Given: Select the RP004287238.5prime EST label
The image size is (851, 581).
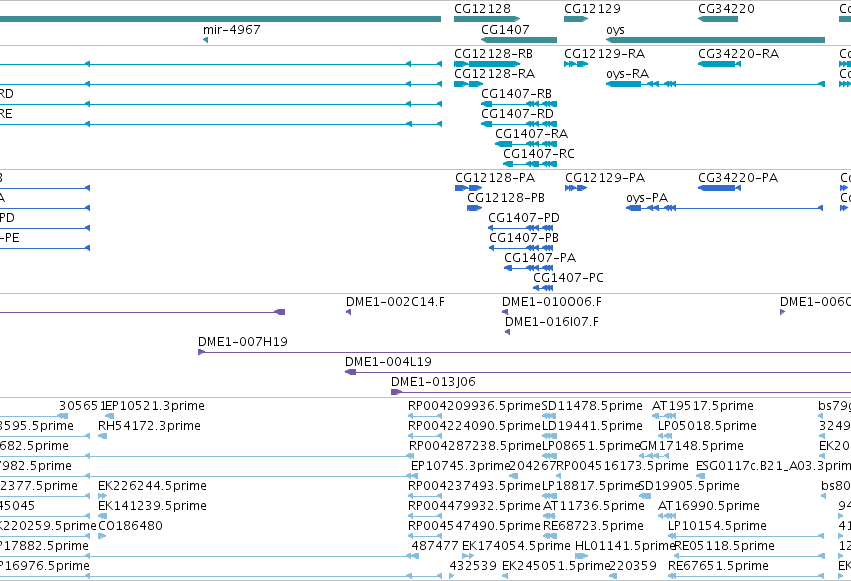Looking at the screenshot, I should click(475, 446).
